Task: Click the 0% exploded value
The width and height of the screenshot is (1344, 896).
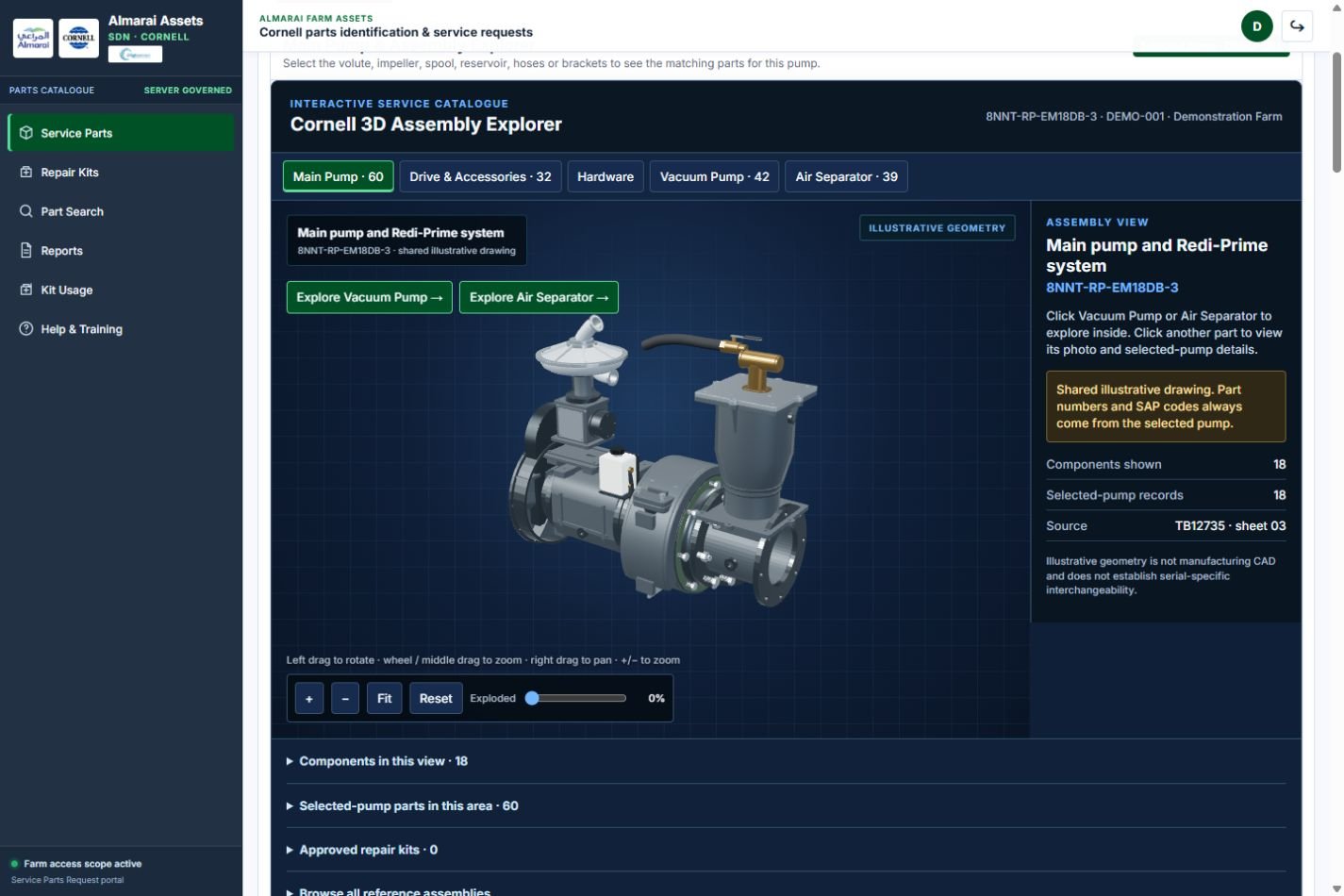Action: [x=656, y=699]
